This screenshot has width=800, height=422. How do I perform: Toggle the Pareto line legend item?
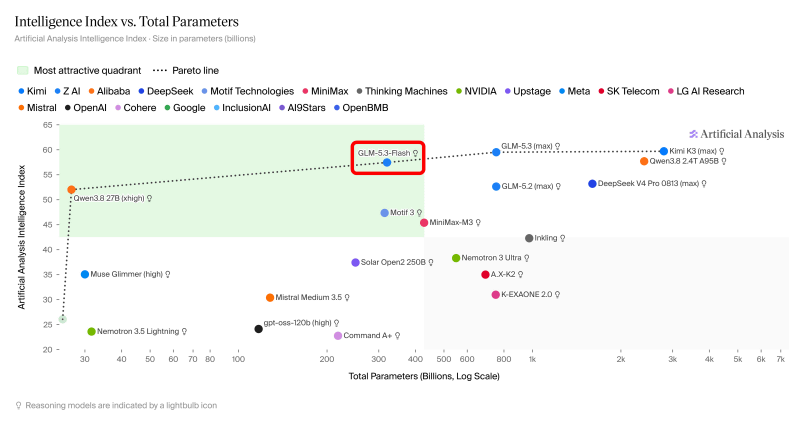coord(186,70)
